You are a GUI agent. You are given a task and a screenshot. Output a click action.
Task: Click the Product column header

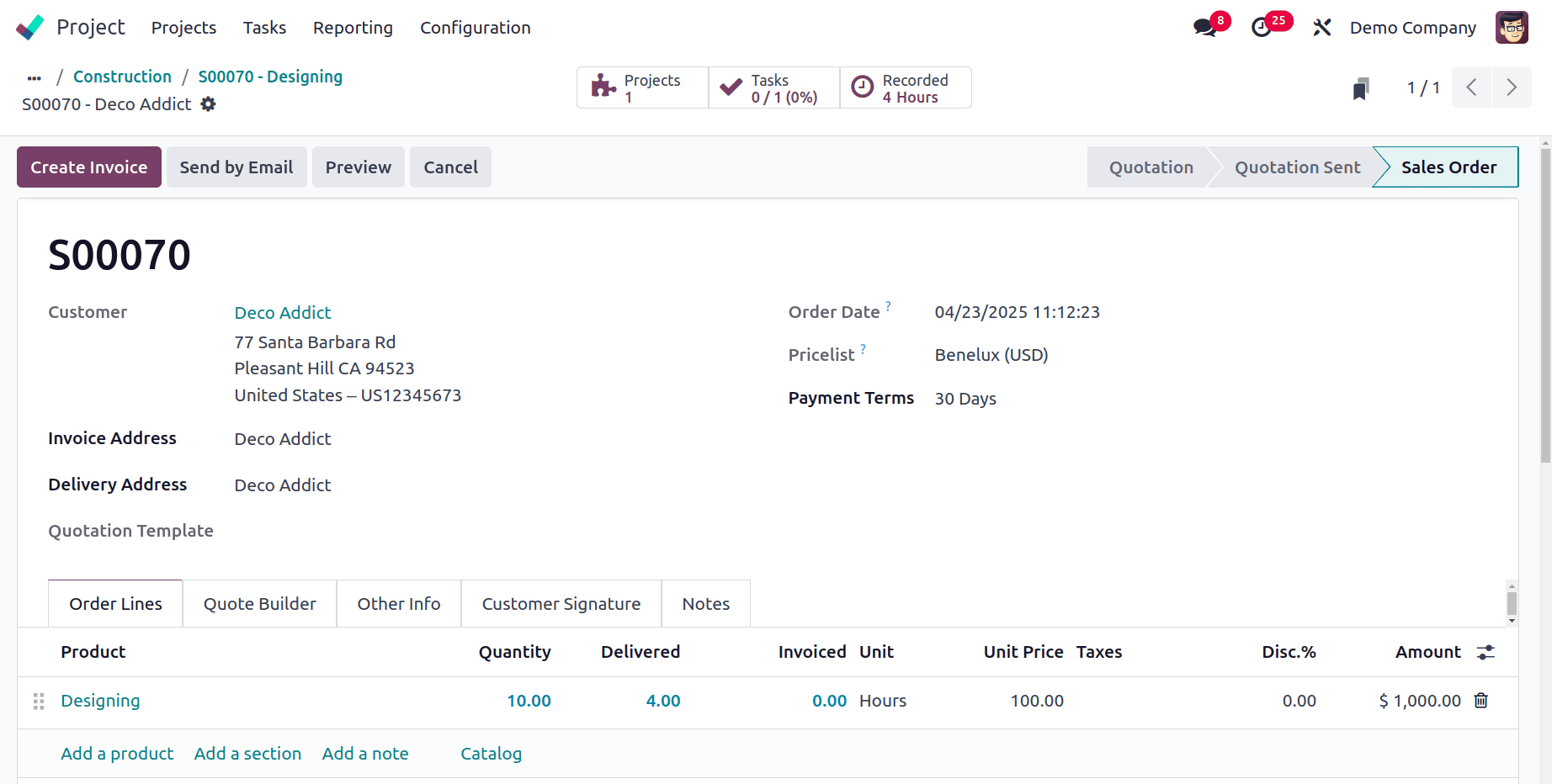tap(93, 652)
